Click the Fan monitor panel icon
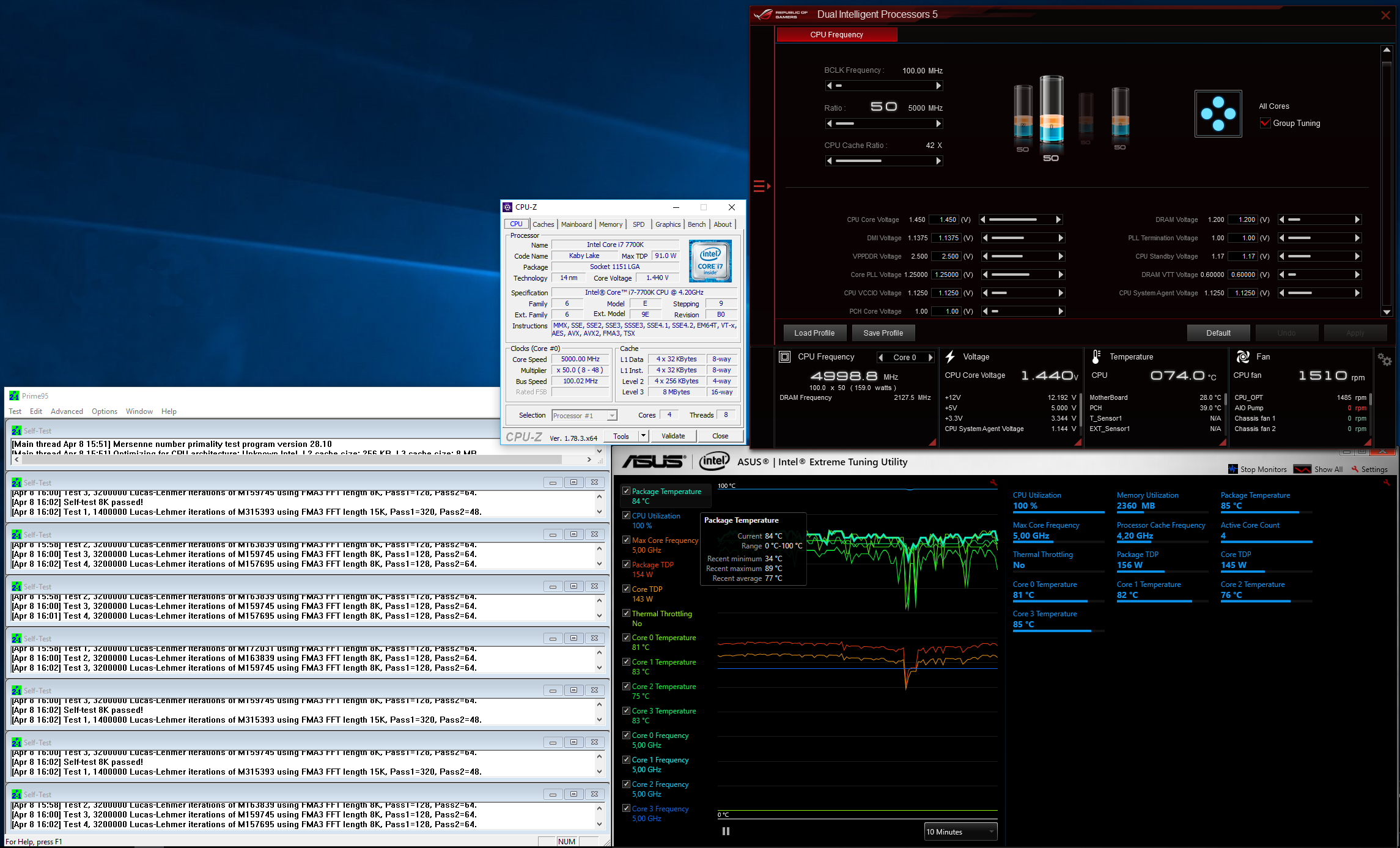1400x848 pixels. [1243, 356]
